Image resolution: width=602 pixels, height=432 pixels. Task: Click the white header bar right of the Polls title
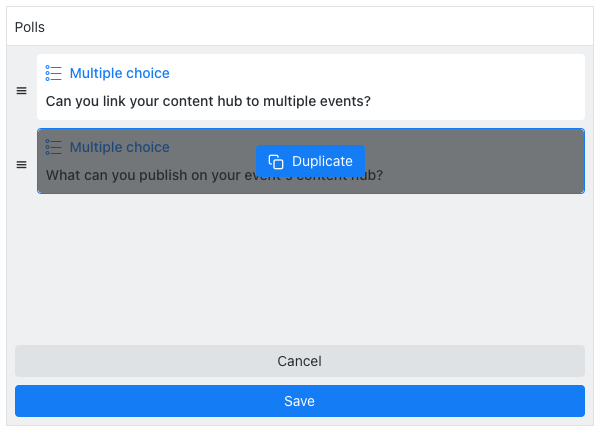click(319, 26)
